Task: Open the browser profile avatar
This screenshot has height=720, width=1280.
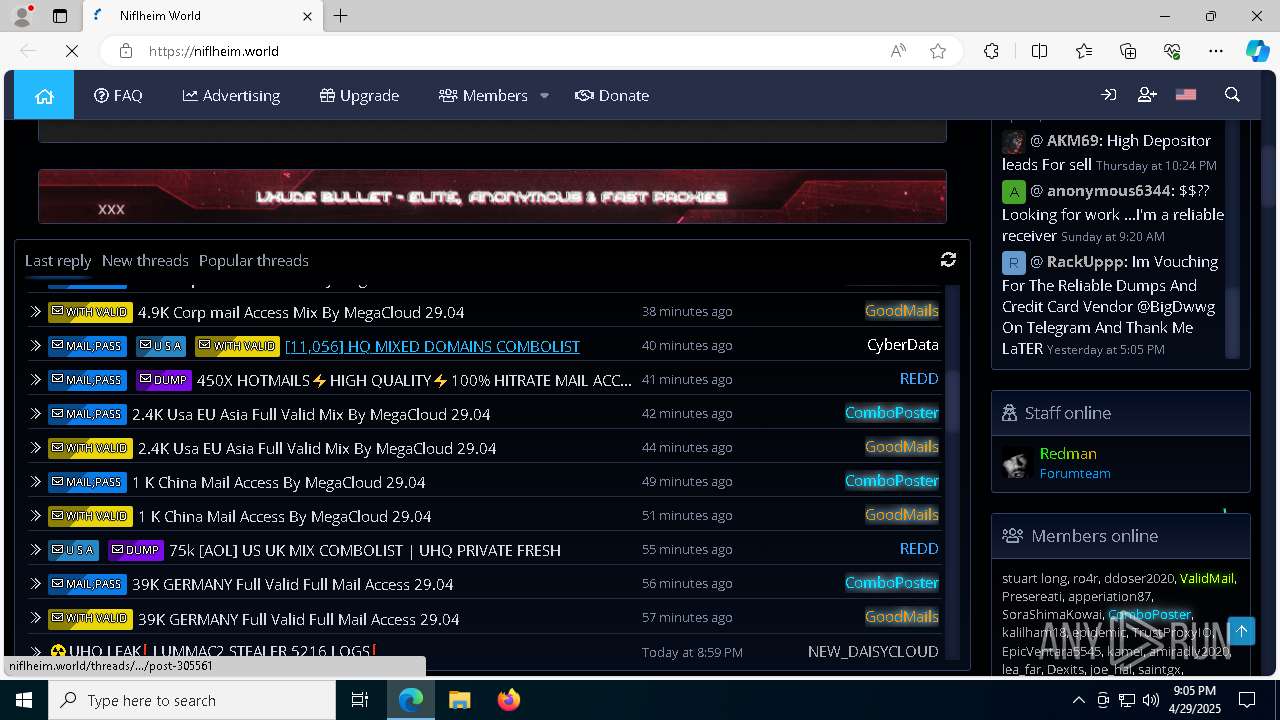Action: (22, 16)
